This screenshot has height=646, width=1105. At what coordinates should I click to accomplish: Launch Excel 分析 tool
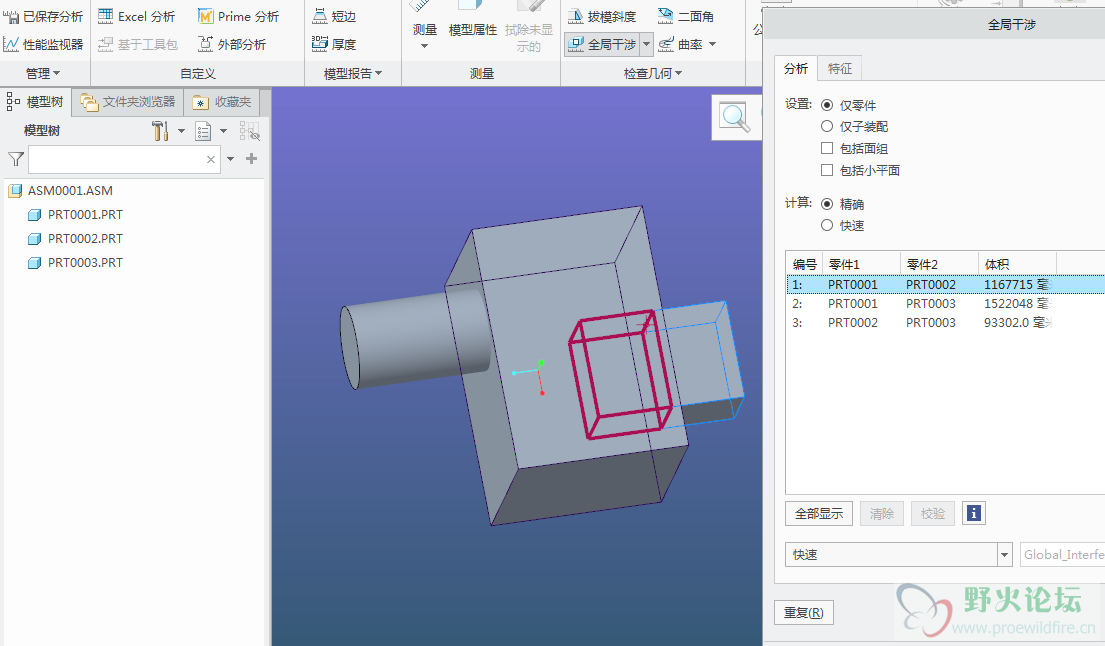[x=137, y=16]
